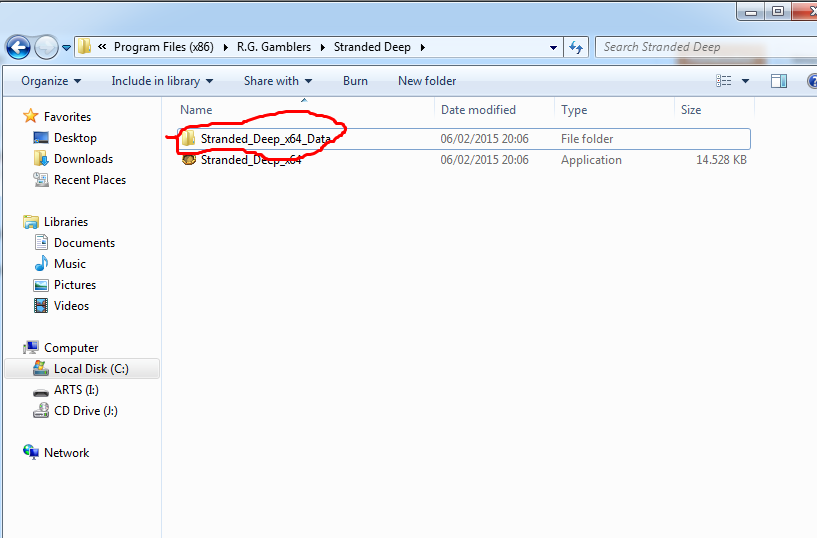Open the Share with menu
This screenshot has height=538, width=817.
tap(278, 81)
